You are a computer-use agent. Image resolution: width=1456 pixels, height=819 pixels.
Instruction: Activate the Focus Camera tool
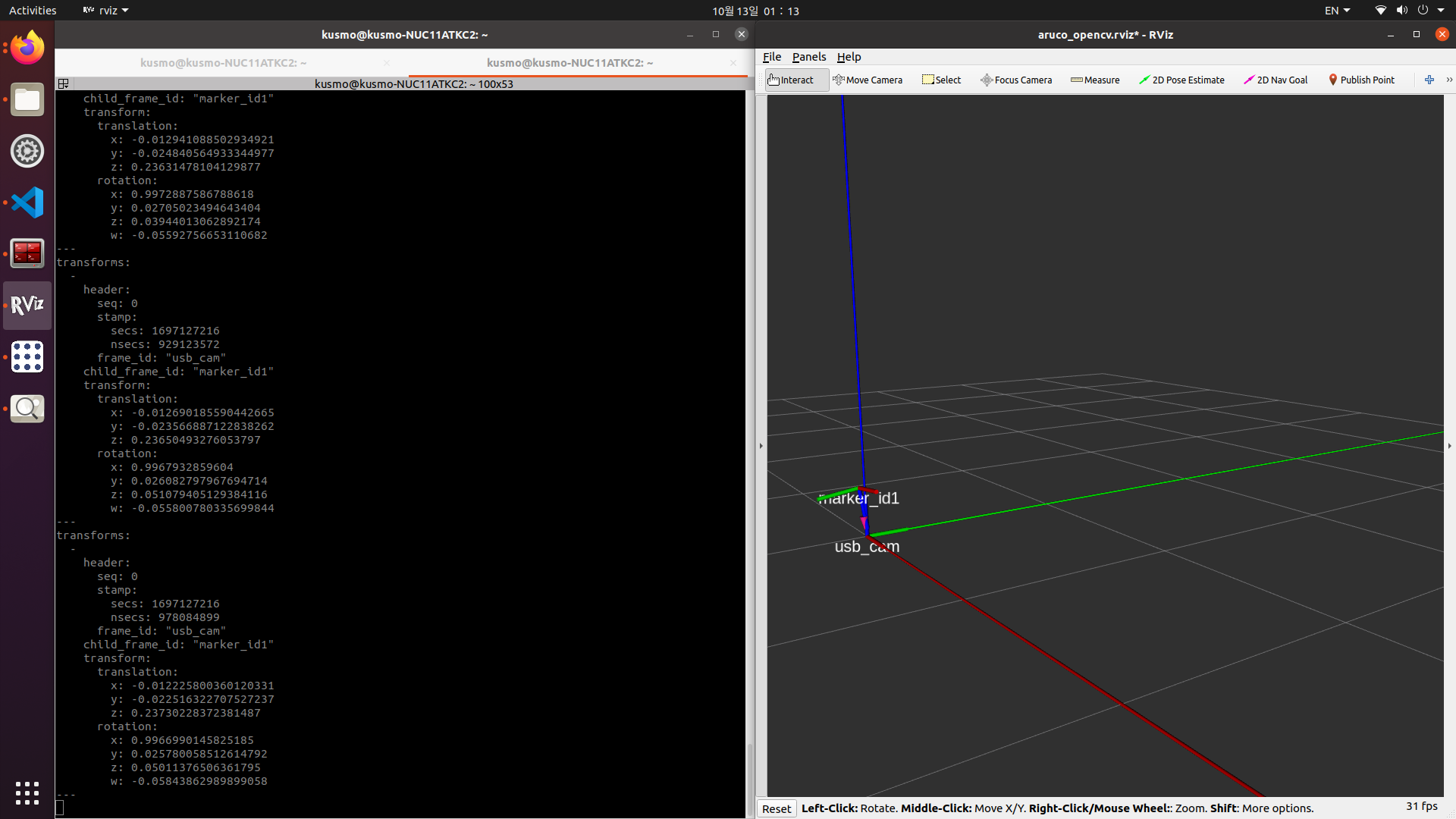(x=1016, y=80)
